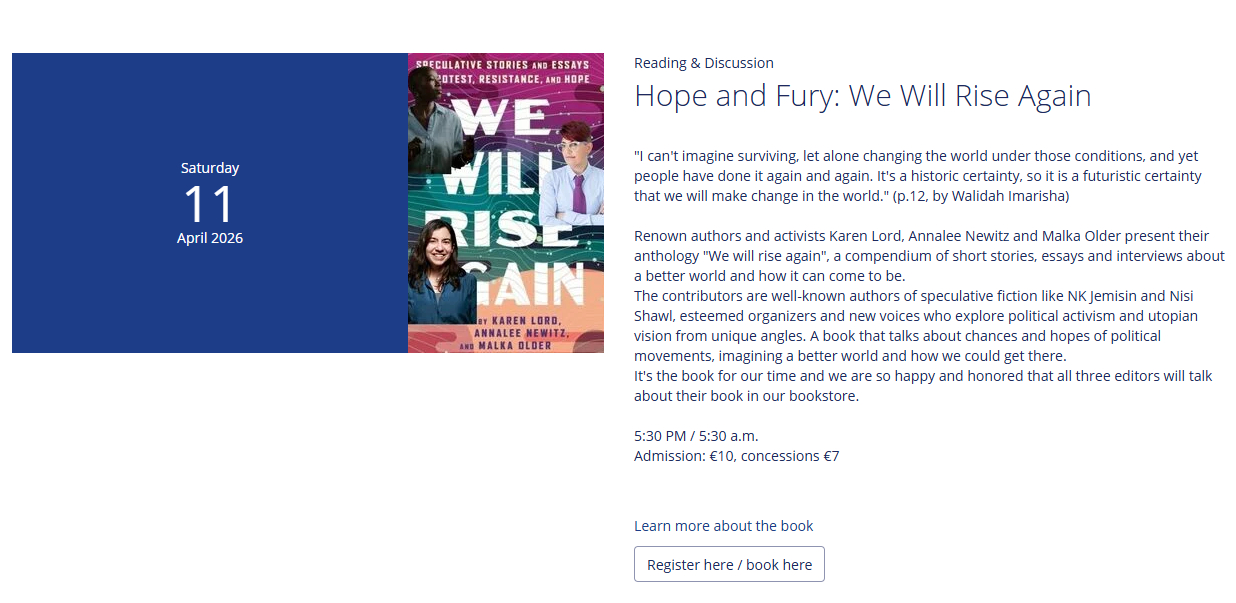The image size is (1236, 603).
Task: Click the "It's the book for our time" sentence
Action: [x=922, y=386]
